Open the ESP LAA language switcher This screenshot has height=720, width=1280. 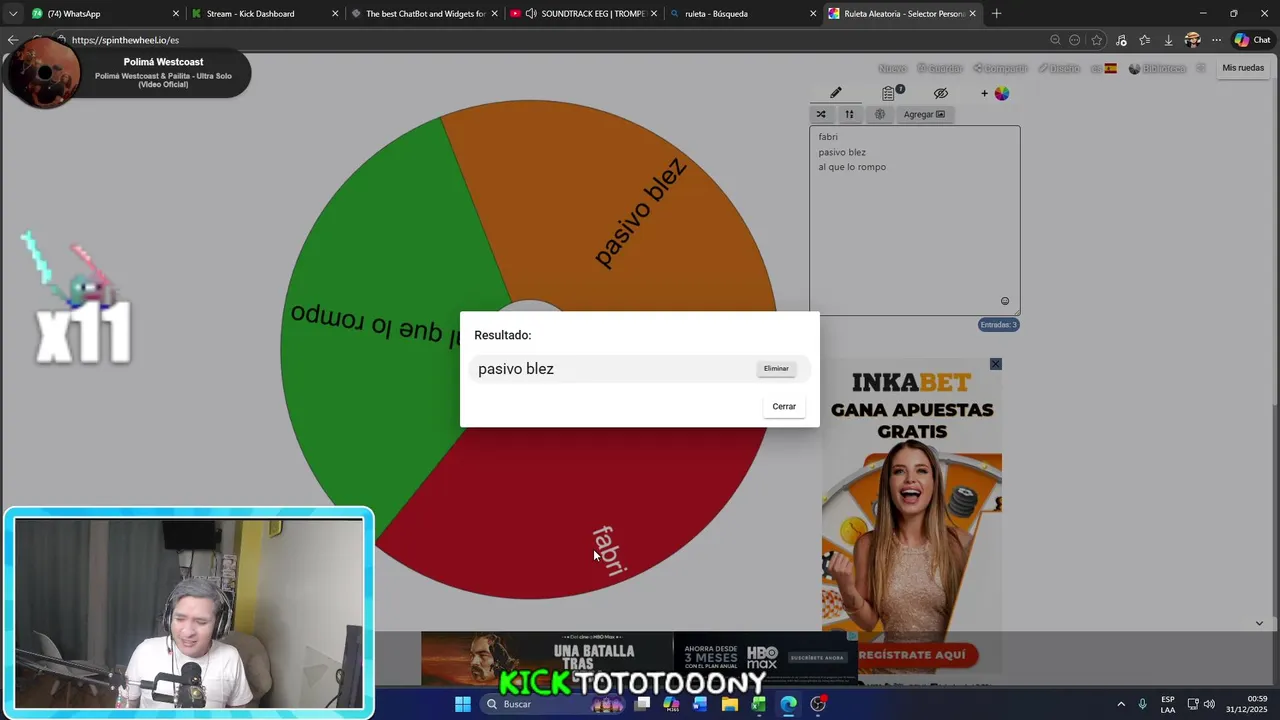[1168, 704]
